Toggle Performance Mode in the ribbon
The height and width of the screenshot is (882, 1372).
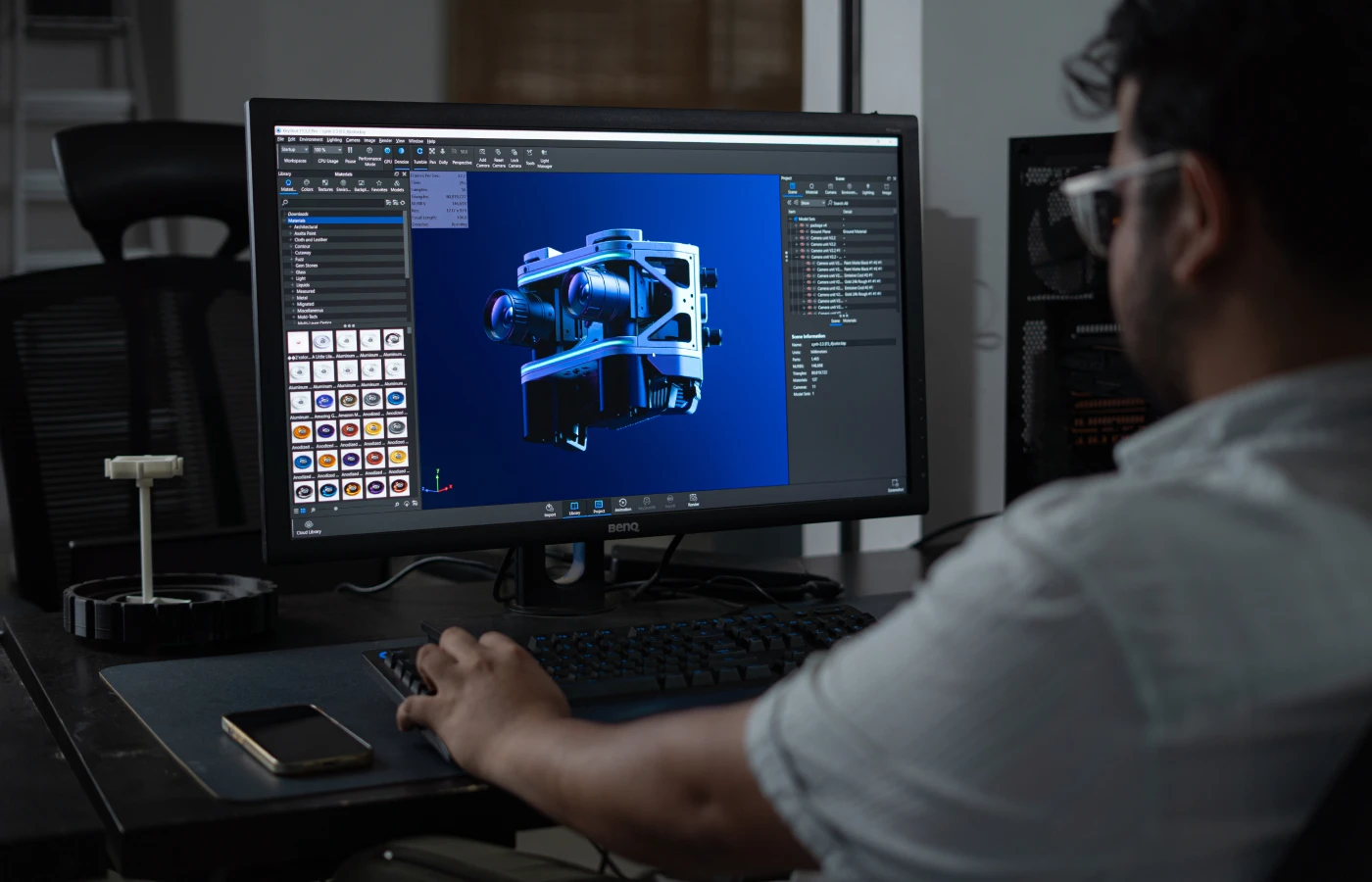click(369, 155)
